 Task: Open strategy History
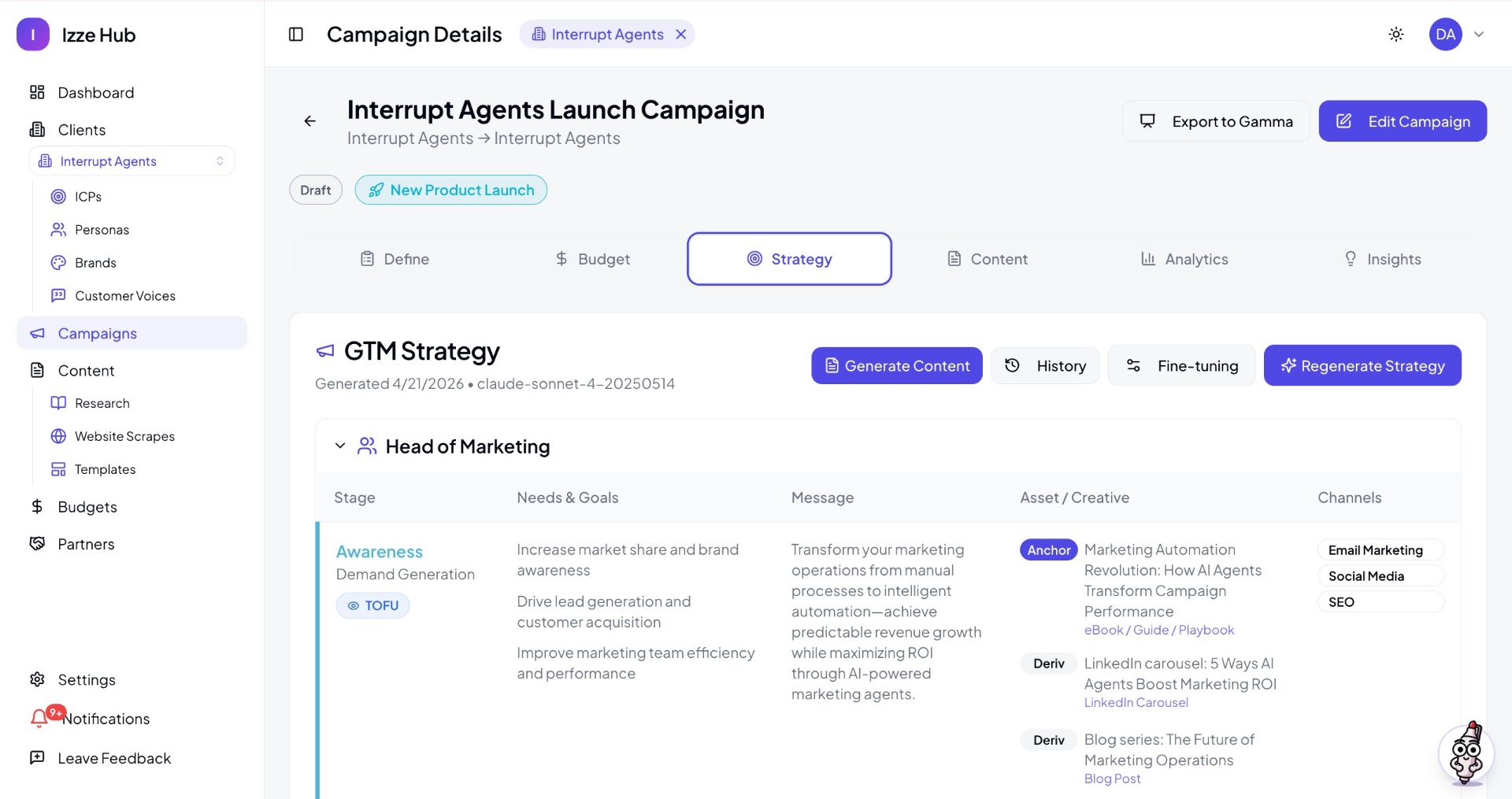pyautogui.click(x=1045, y=365)
